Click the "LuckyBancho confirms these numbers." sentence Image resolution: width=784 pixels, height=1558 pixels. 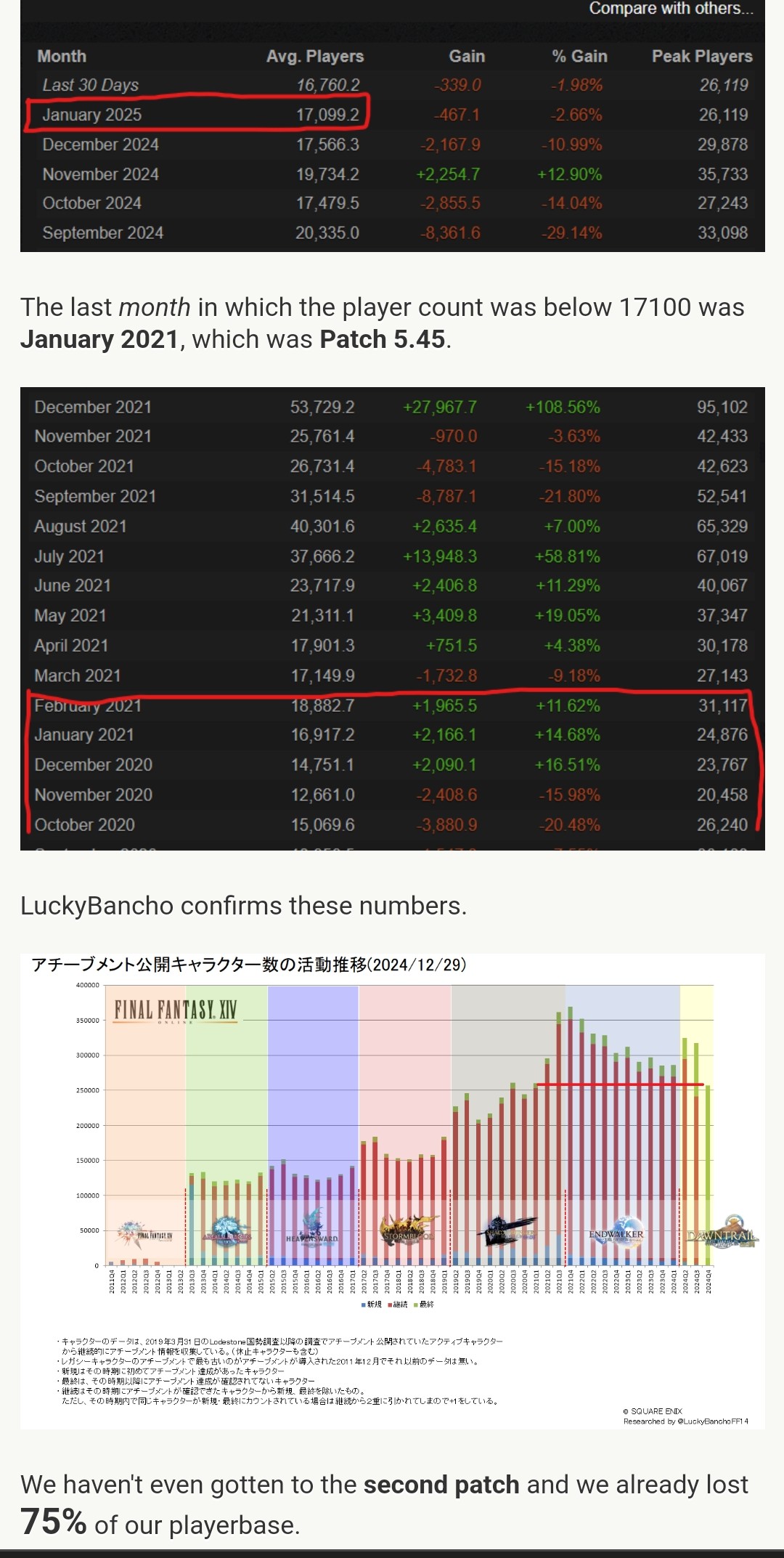click(x=243, y=906)
